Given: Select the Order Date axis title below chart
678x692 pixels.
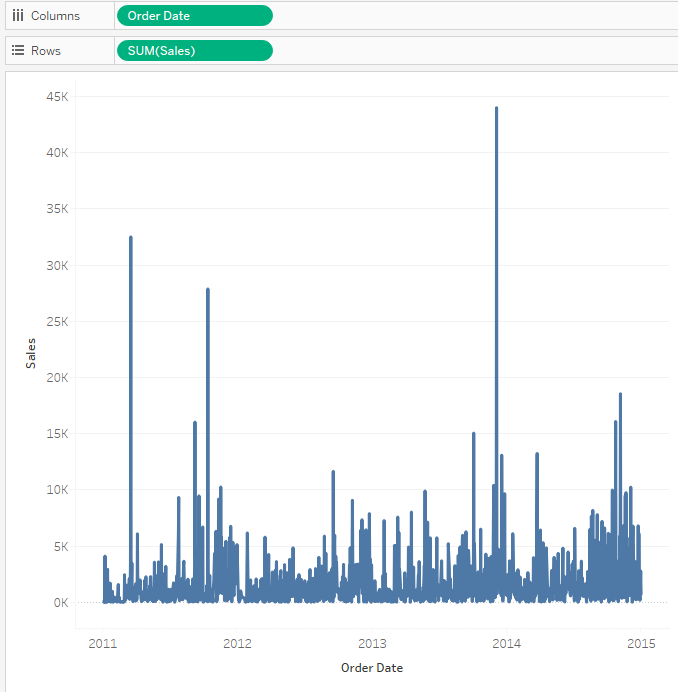Looking at the screenshot, I should [372, 668].
